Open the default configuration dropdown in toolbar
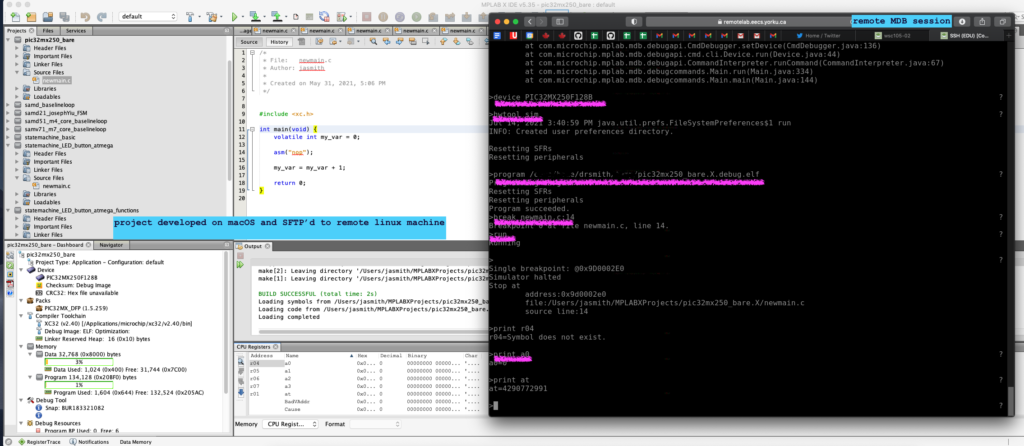 click(148, 17)
